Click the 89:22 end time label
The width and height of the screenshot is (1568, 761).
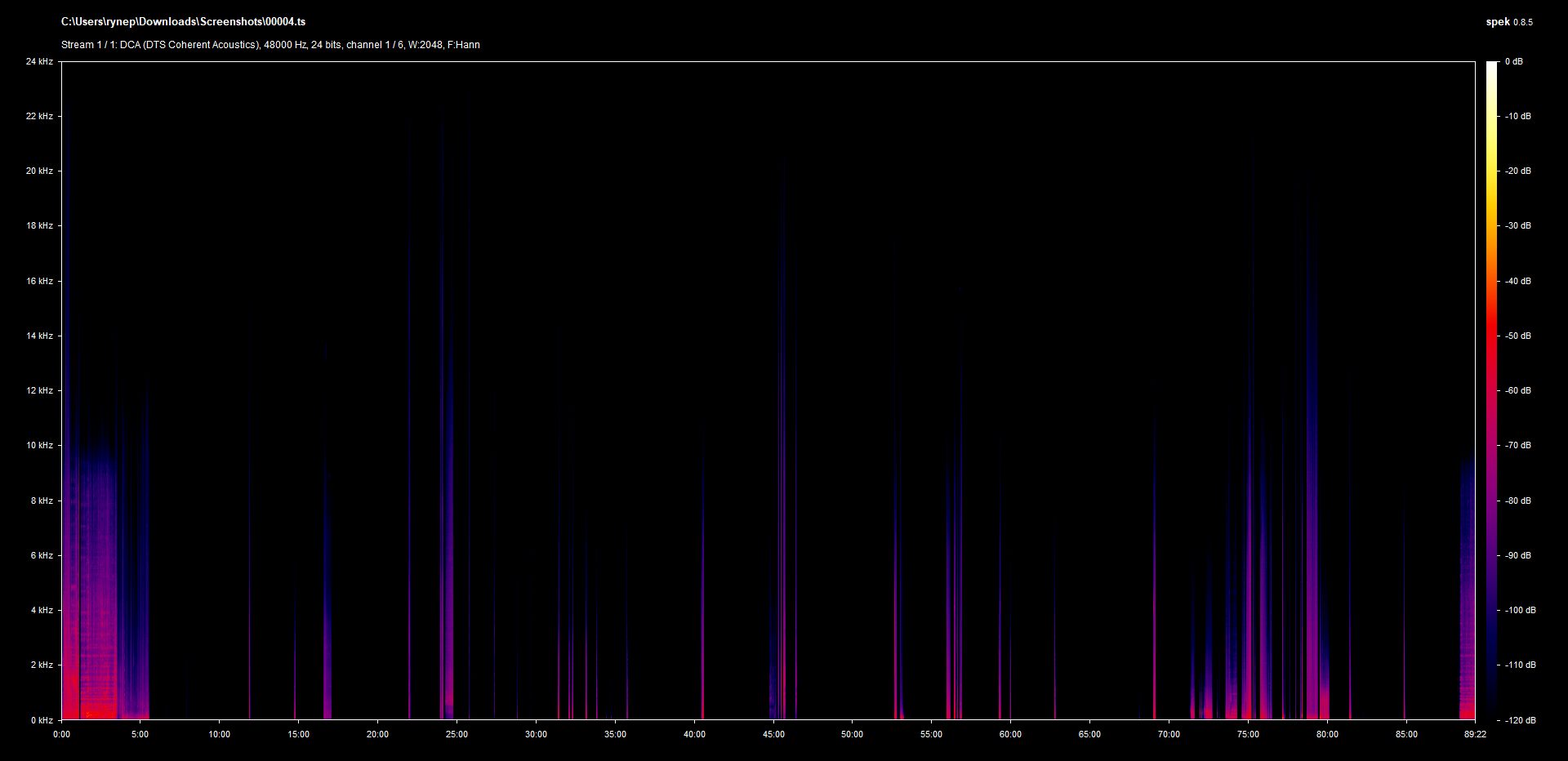click(x=1475, y=734)
